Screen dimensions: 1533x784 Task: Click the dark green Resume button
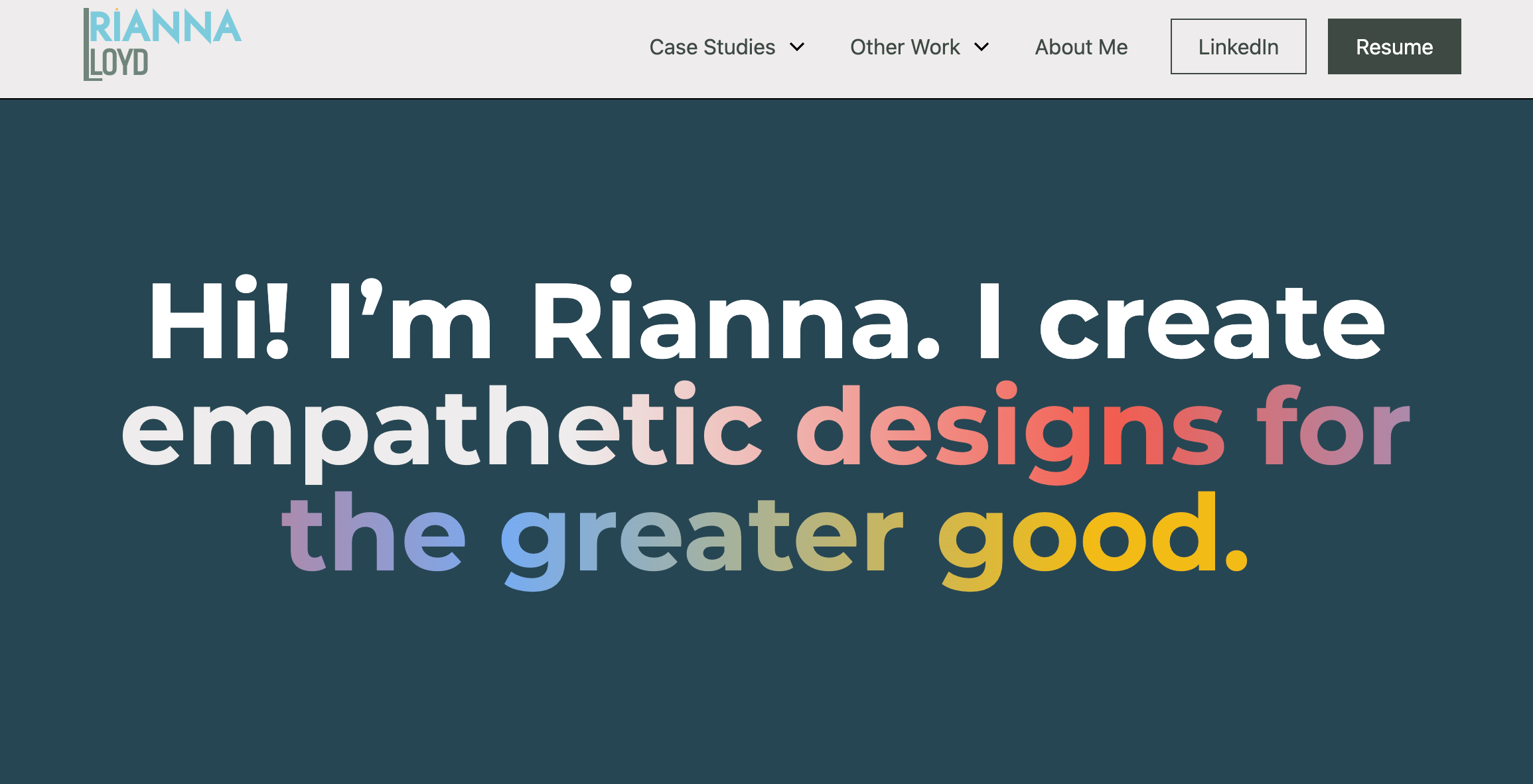point(1394,46)
